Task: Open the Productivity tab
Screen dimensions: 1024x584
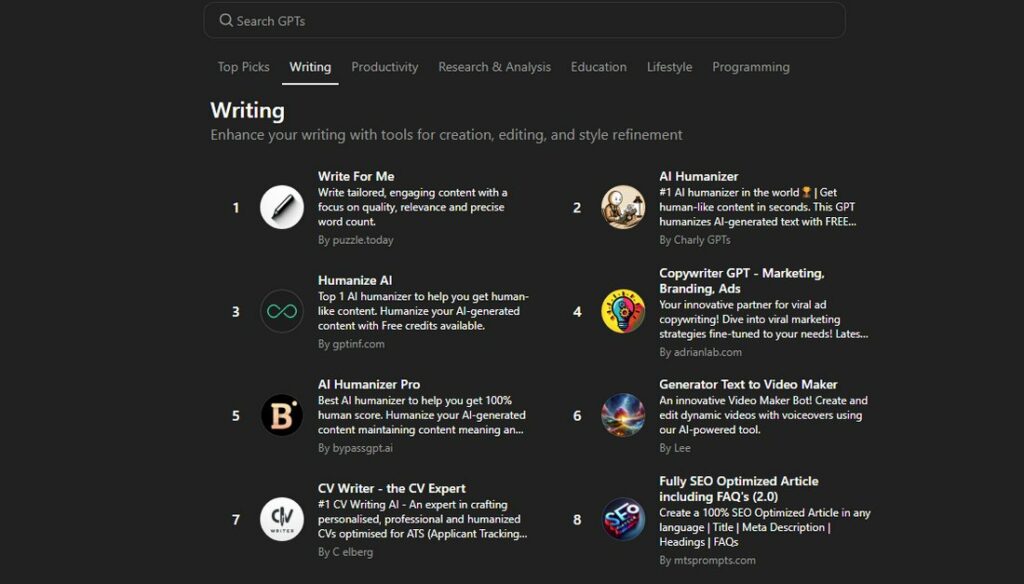Action: point(385,67)
